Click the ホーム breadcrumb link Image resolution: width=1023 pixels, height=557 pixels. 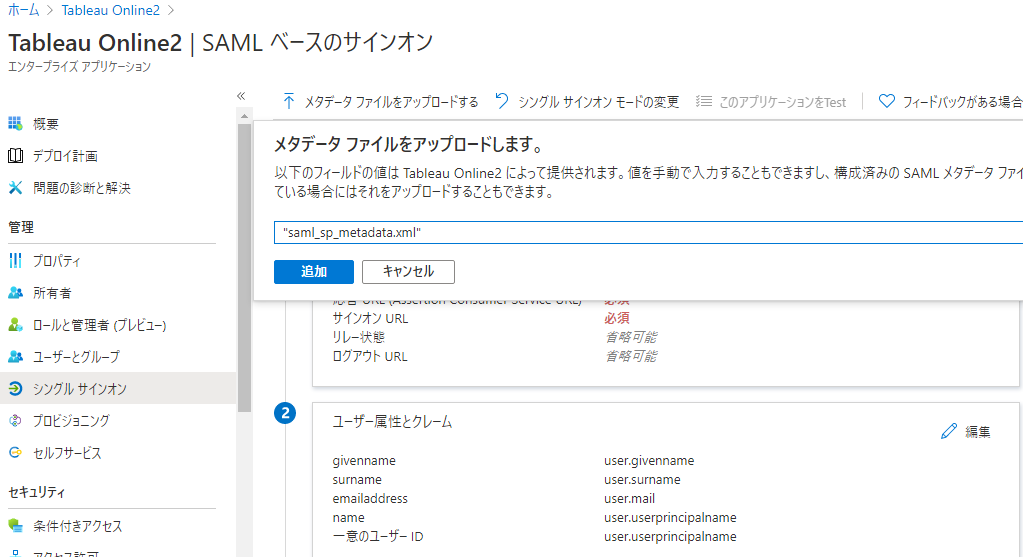coord(23,10)
